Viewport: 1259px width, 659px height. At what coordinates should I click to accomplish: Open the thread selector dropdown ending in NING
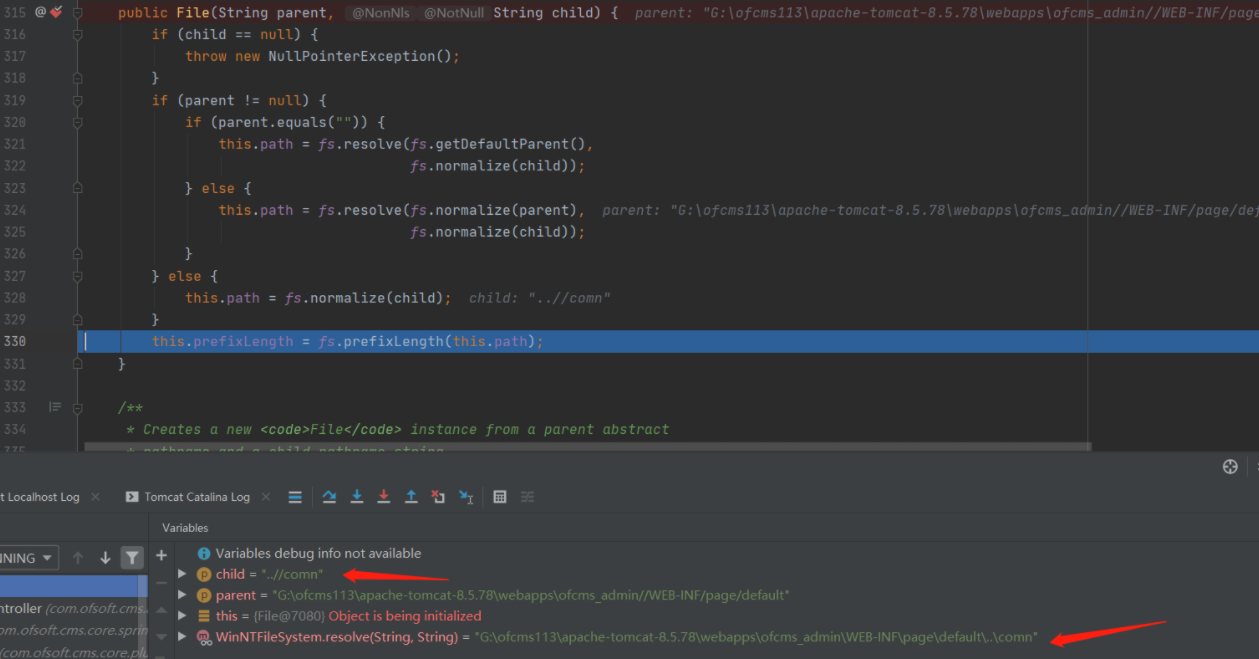pyautogui.click(x=29, y=558)
